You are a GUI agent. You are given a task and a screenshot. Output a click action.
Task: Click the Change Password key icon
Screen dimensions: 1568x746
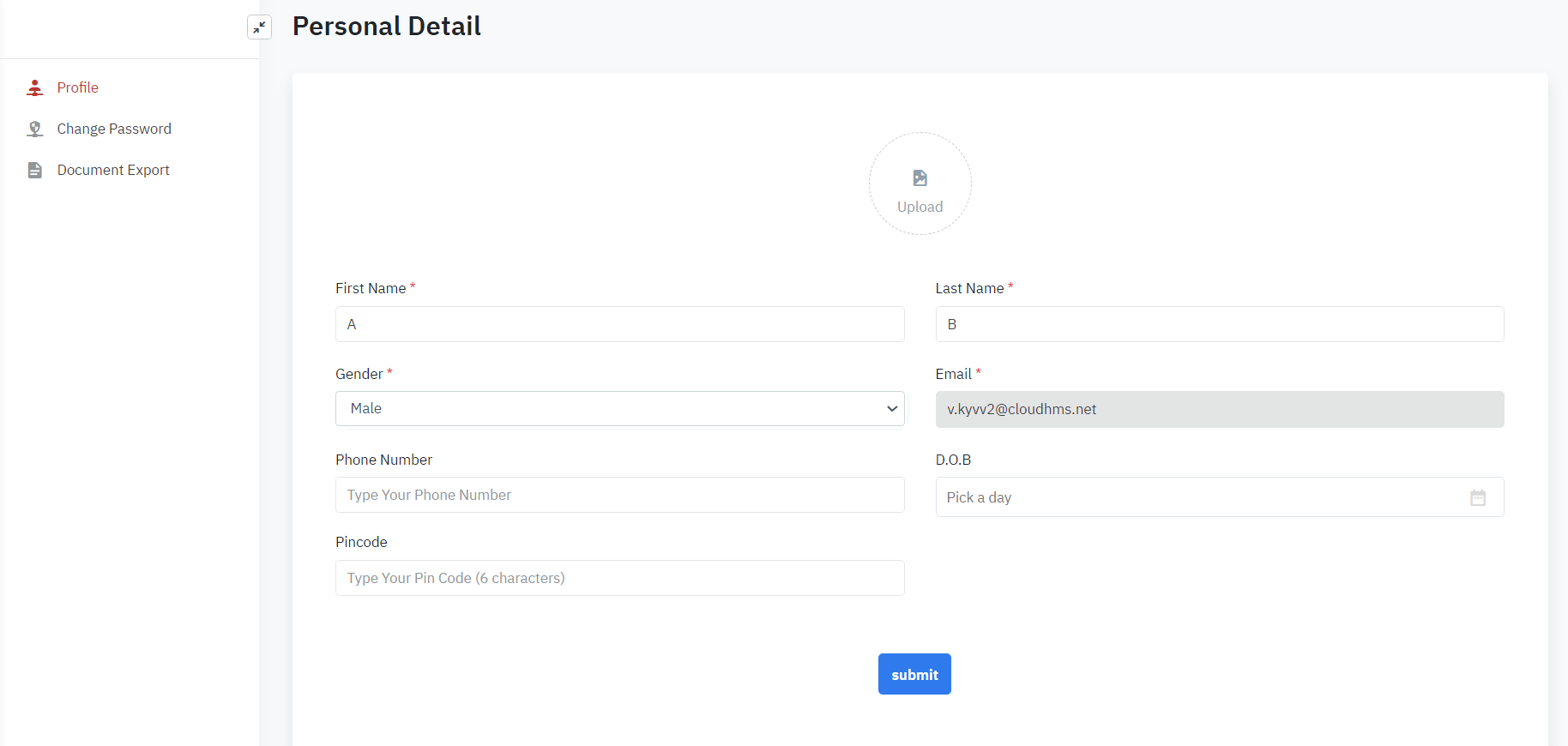[x=35, y=129]
